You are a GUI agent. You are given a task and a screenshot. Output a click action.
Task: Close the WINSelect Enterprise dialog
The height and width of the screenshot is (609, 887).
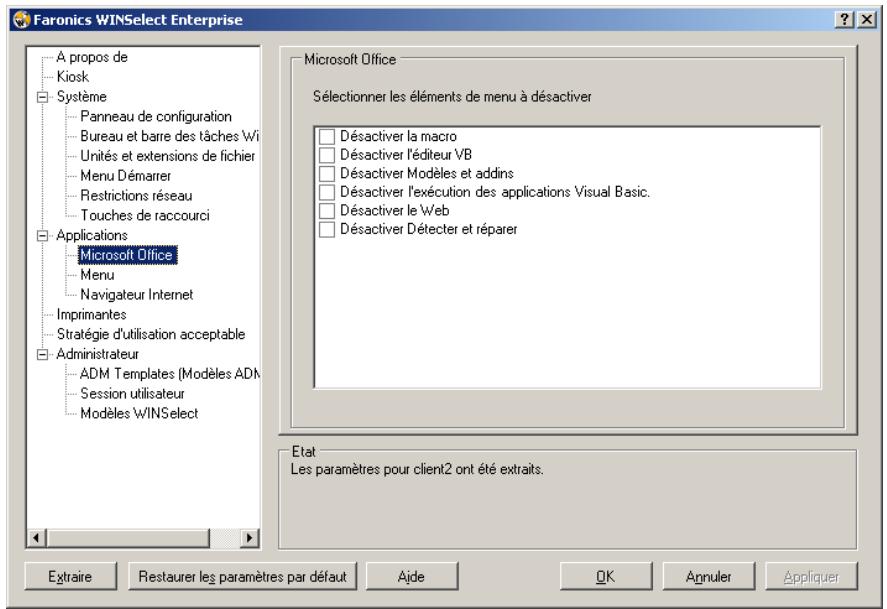tap(866, 20)
